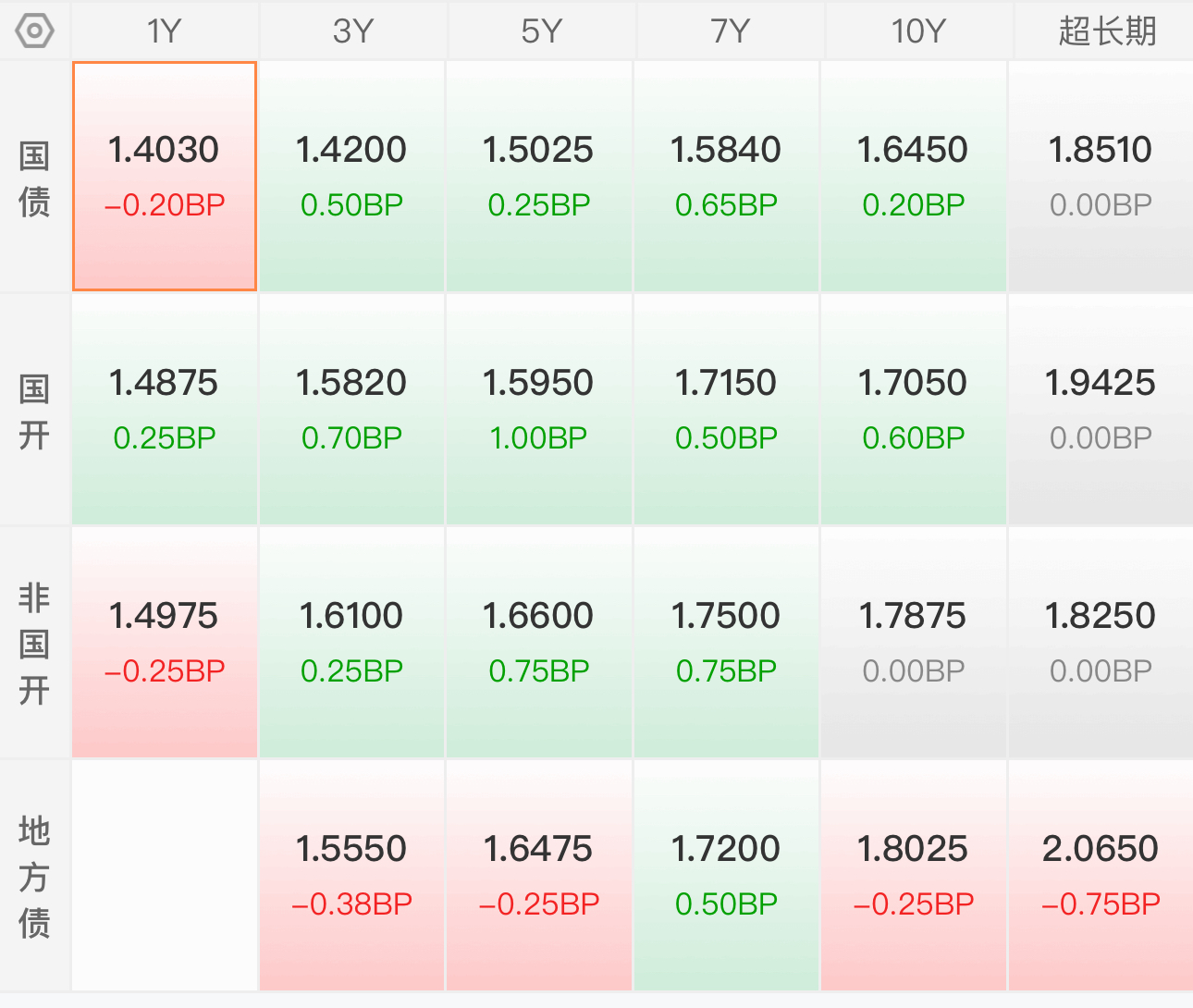Open the highlighted 国债 1Y cell 1.4030
1193x1008 pixels.
click(x=165, y=177)
